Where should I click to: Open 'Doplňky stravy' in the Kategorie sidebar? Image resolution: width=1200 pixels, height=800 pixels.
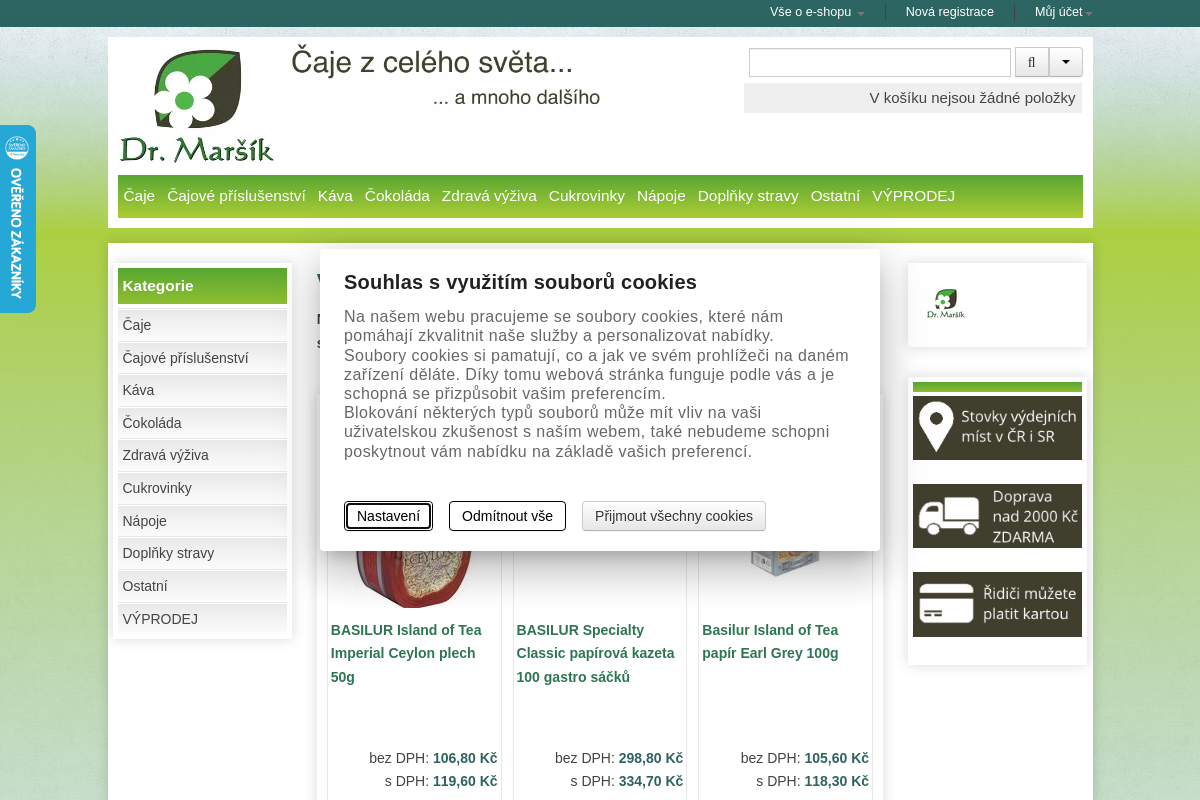(x=202, y=553)
